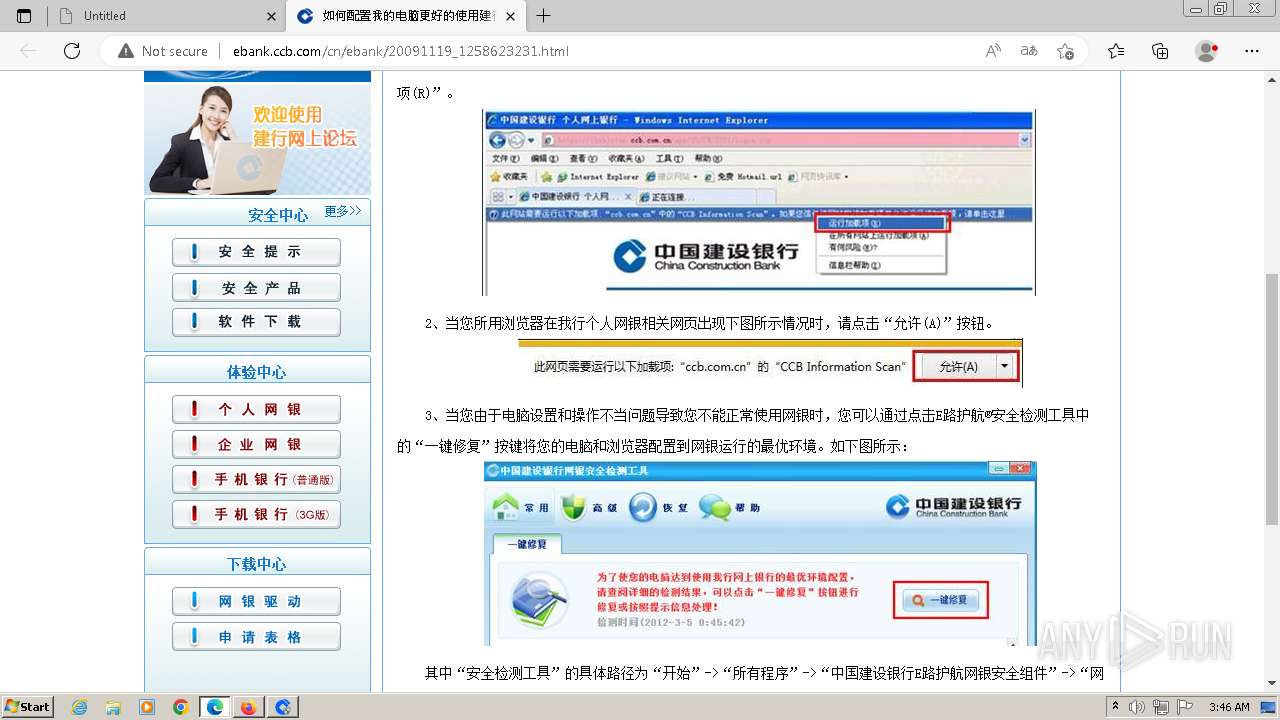Open 手机银行 (3G版) button
This screenshot has height=720, width=1280.
[256, 515]
